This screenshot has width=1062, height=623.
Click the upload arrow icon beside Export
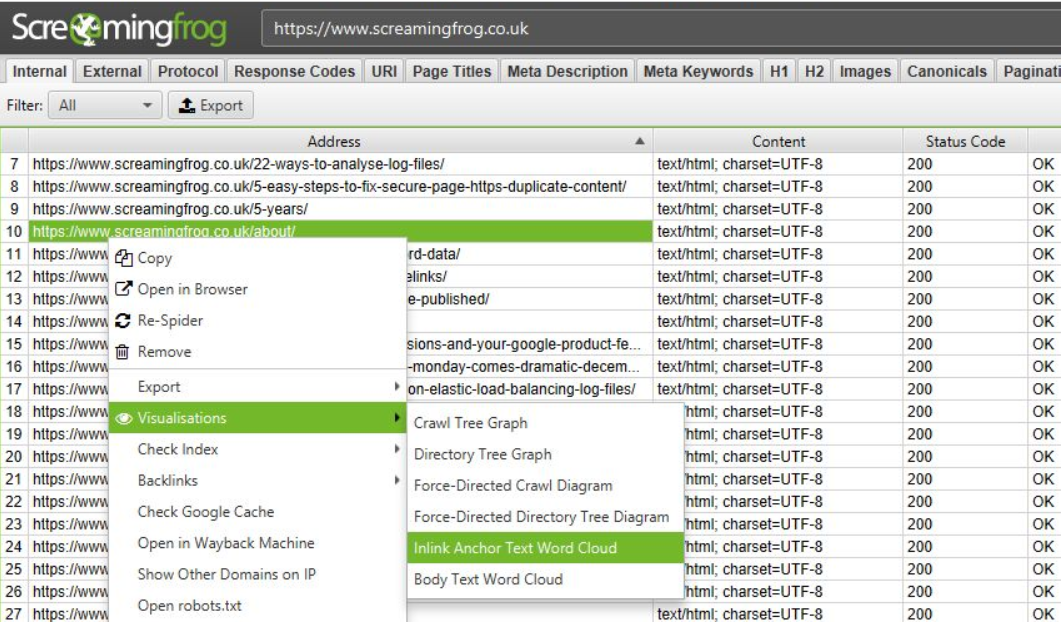(187, 105)
